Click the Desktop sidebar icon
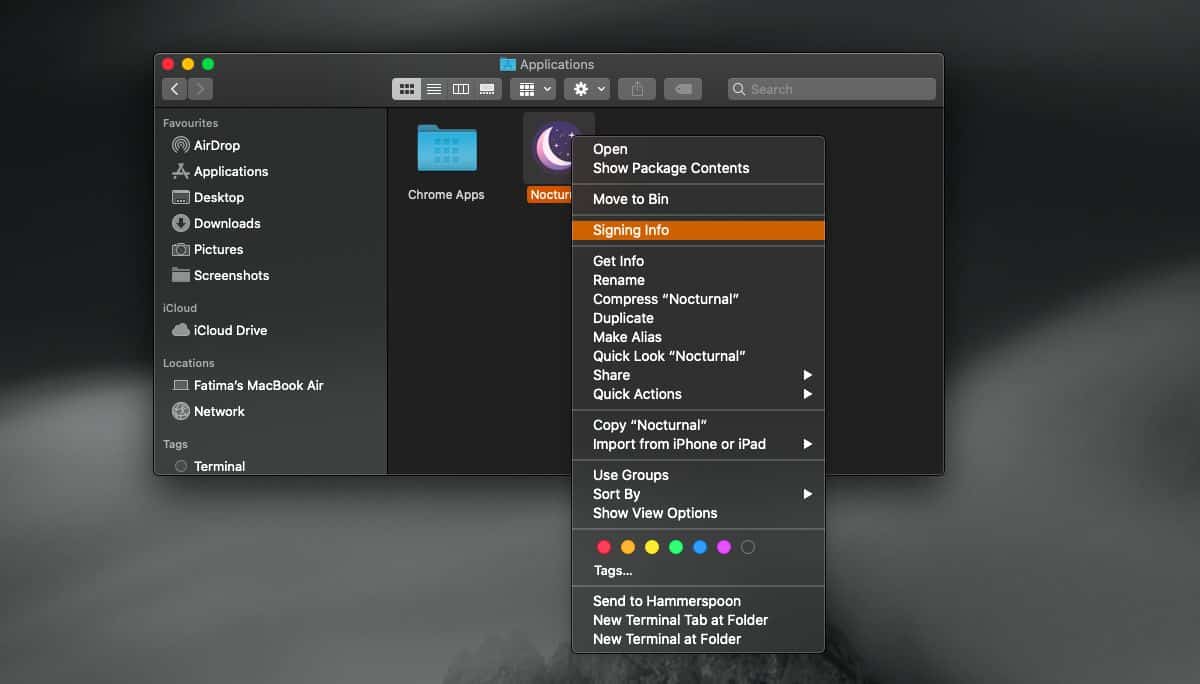 click(181, 197)
